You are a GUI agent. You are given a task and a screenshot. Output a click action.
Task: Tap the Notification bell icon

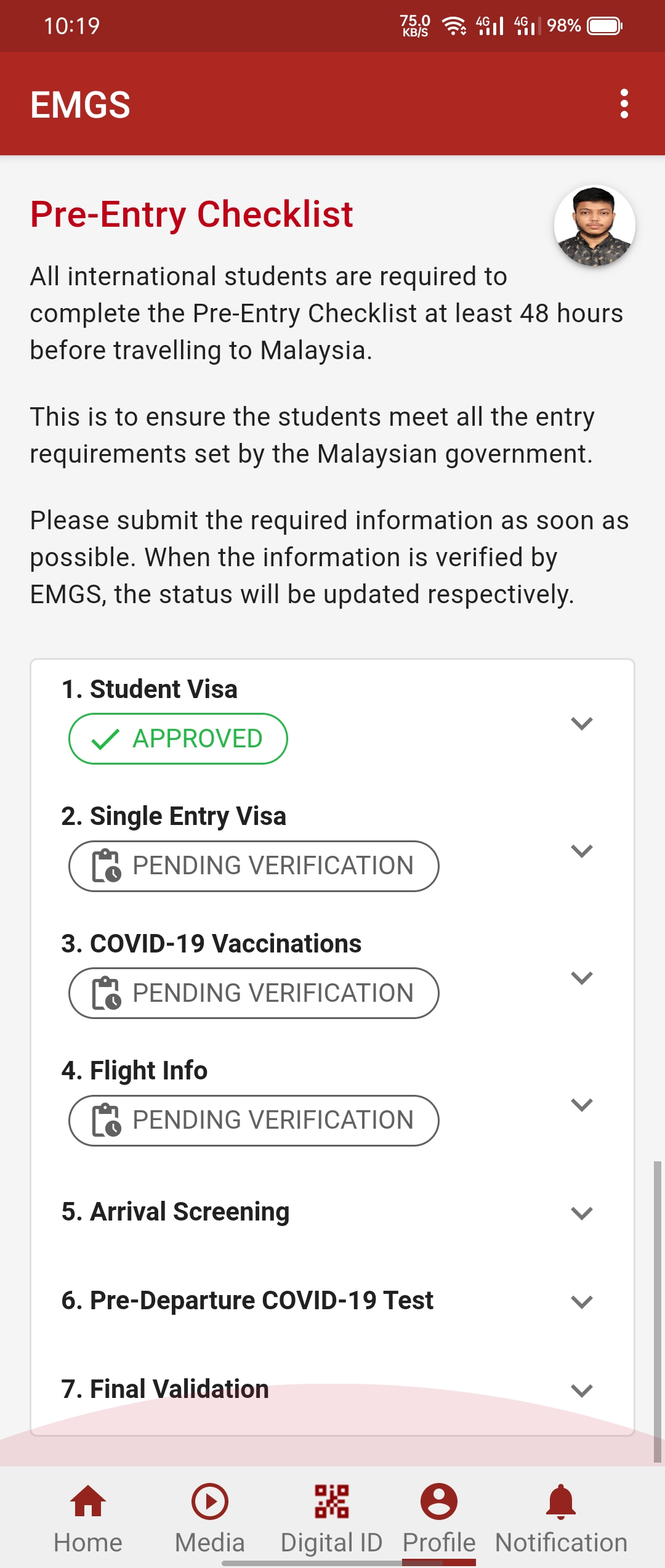point(561,1501)
